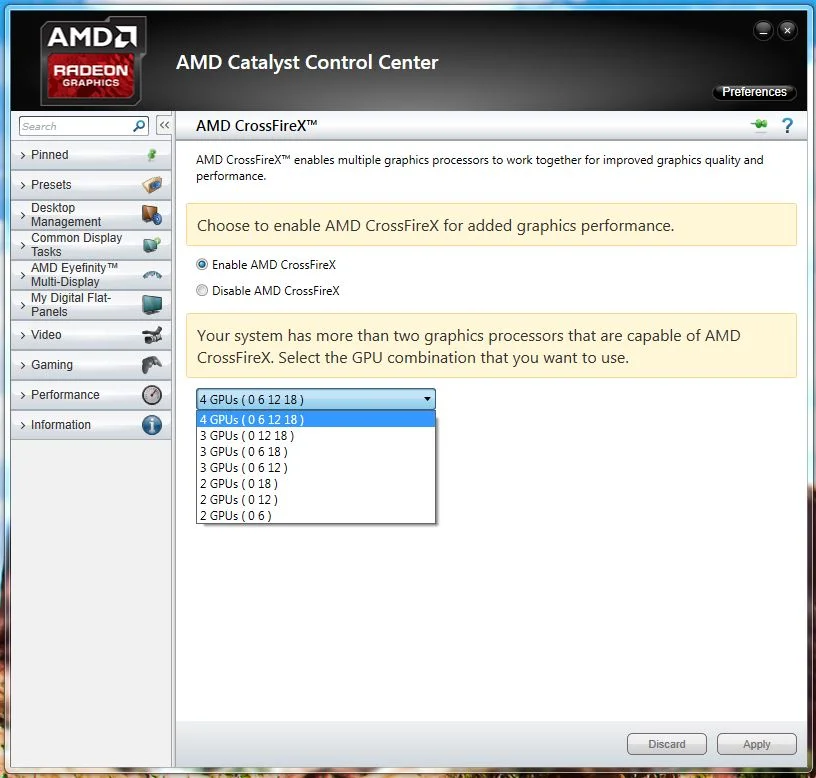This screenshot has width=816, height=778.
Task: Choose 3 GPUs ( 0 6 18 ) option
Action: (x=316, y=452)
